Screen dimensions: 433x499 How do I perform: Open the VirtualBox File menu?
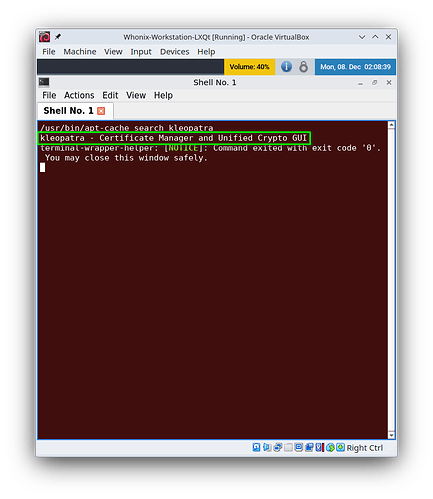49,52
